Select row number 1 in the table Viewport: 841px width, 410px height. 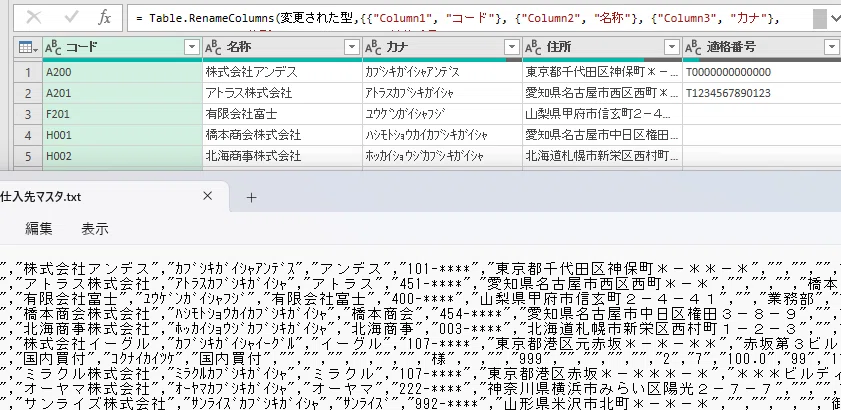click(28, 72)
